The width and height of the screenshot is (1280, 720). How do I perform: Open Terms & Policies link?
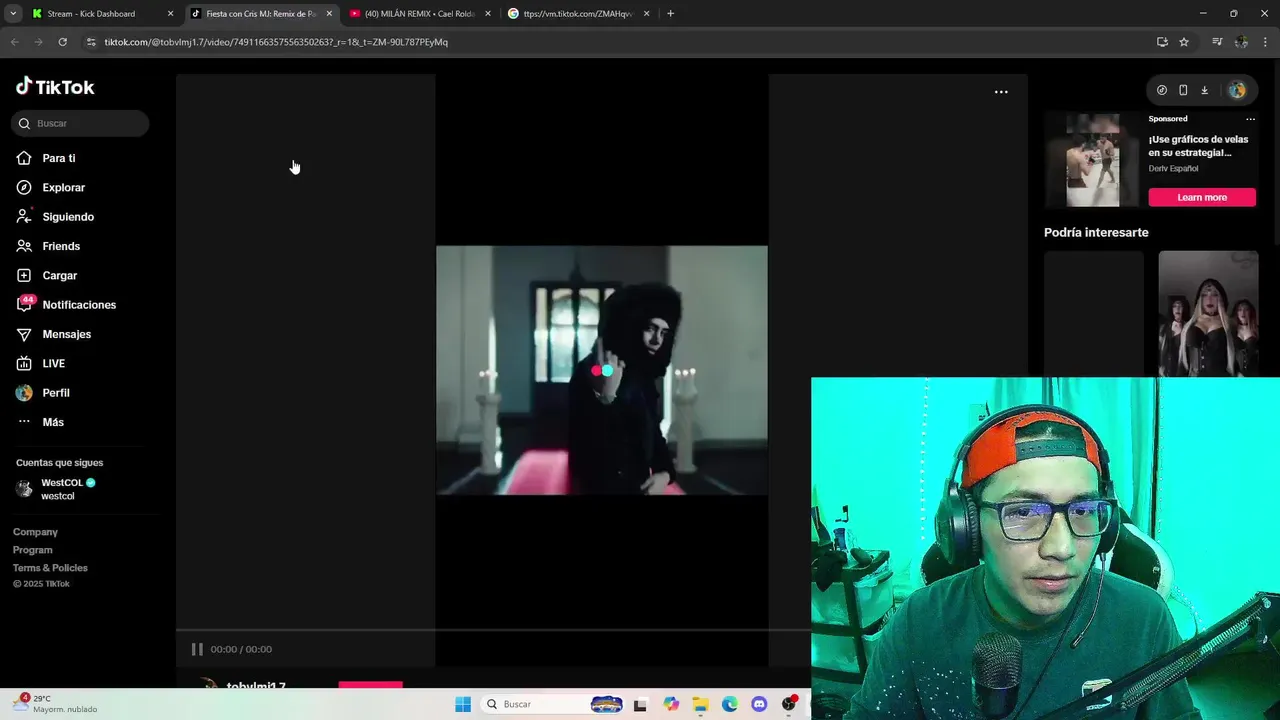point(50,568)
